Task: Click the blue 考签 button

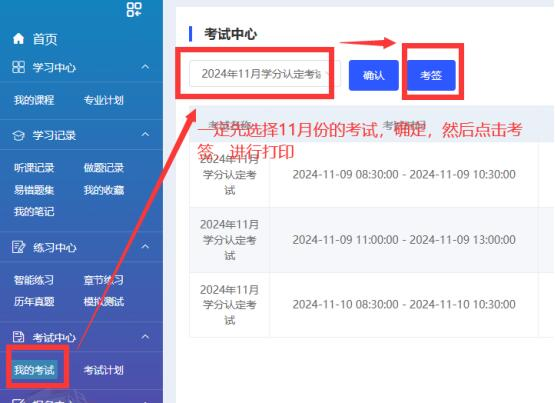Action: click(x=431, y=75)
